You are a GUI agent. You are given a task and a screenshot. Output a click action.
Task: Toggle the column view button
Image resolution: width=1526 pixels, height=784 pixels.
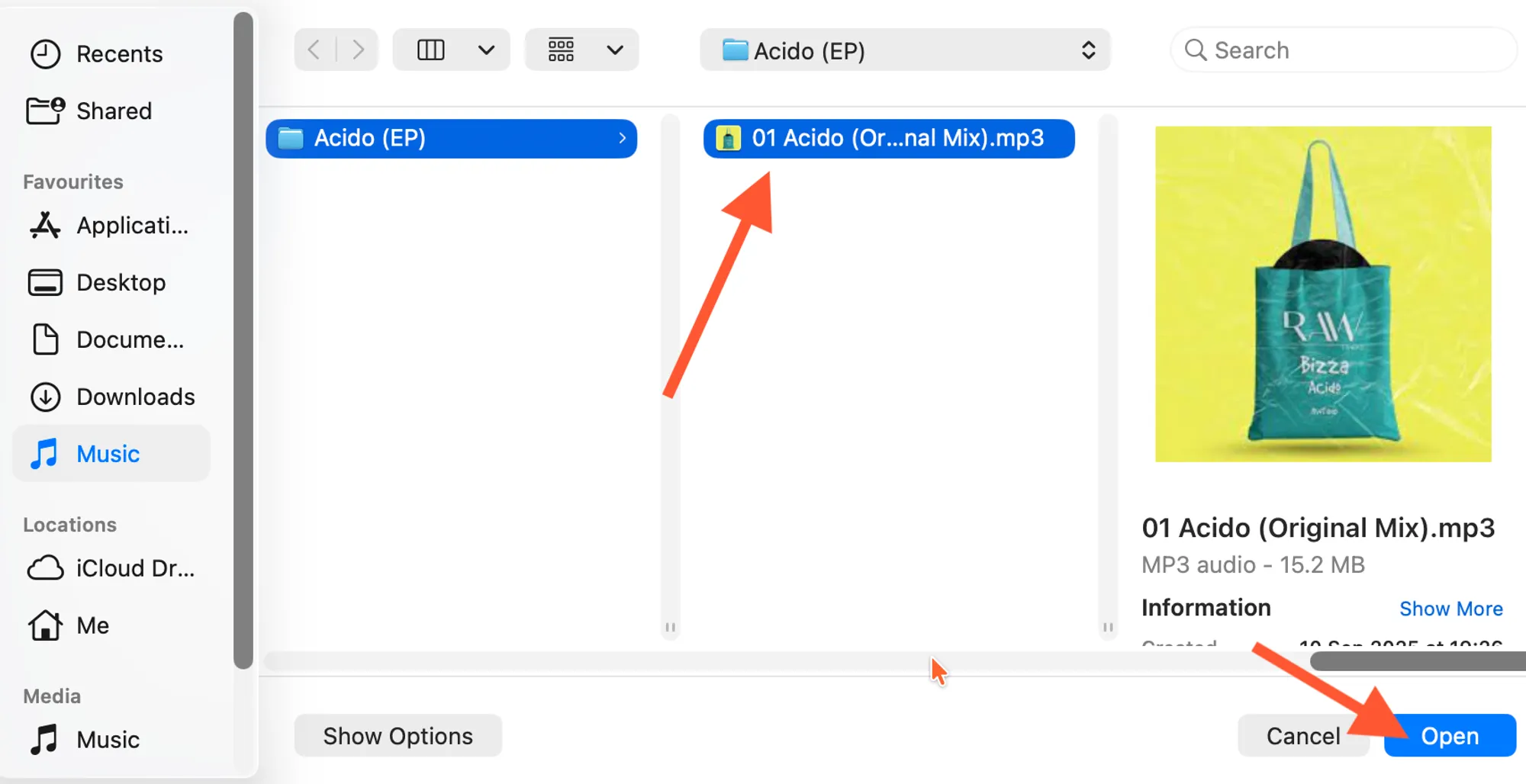(x=430, y=50)
